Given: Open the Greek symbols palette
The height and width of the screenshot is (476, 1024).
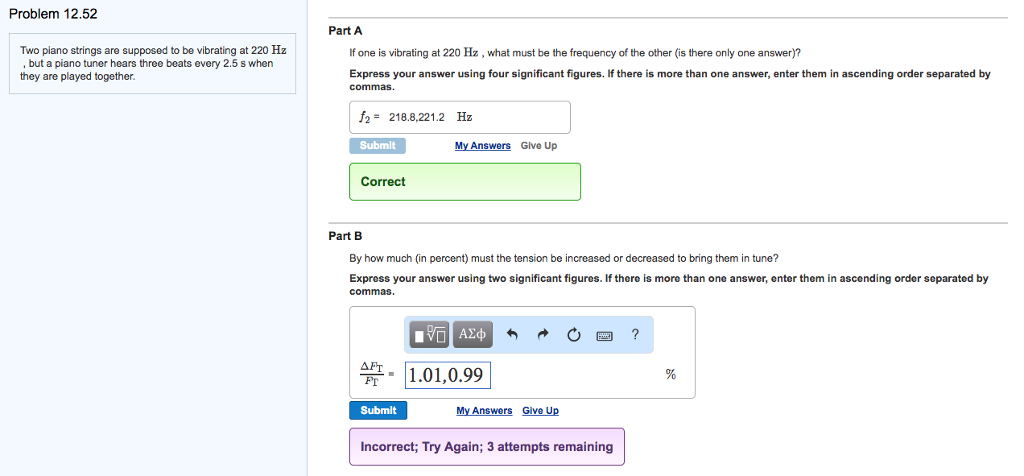Looking at the screenshot, I should [473, 334].
